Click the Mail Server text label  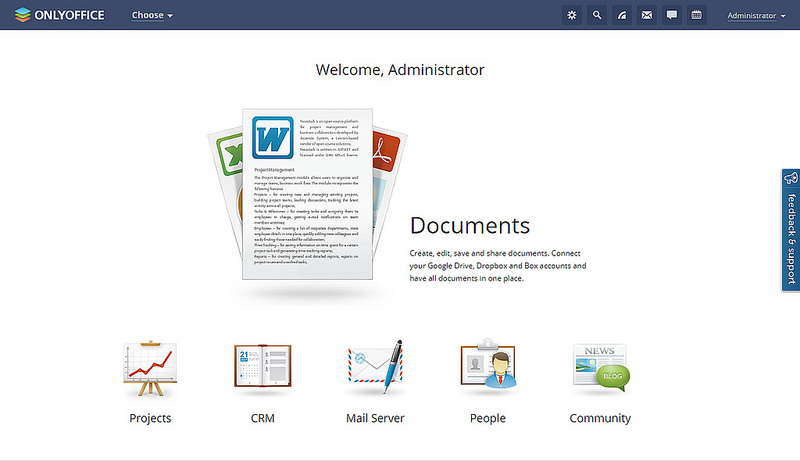click(375, 418)
